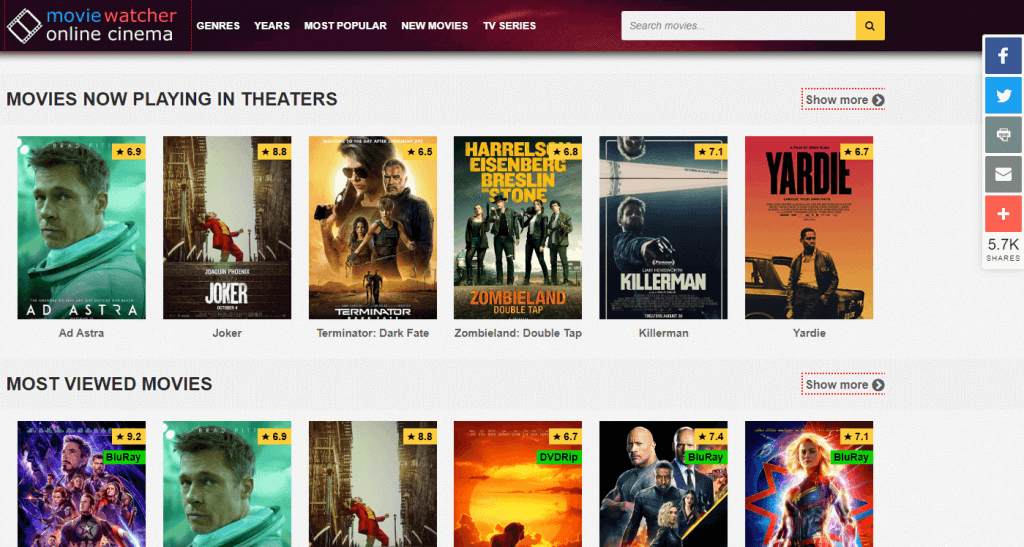Click the movie watcher online cinema title
This screenshot has height=547, width=1024.
point(111,25)
